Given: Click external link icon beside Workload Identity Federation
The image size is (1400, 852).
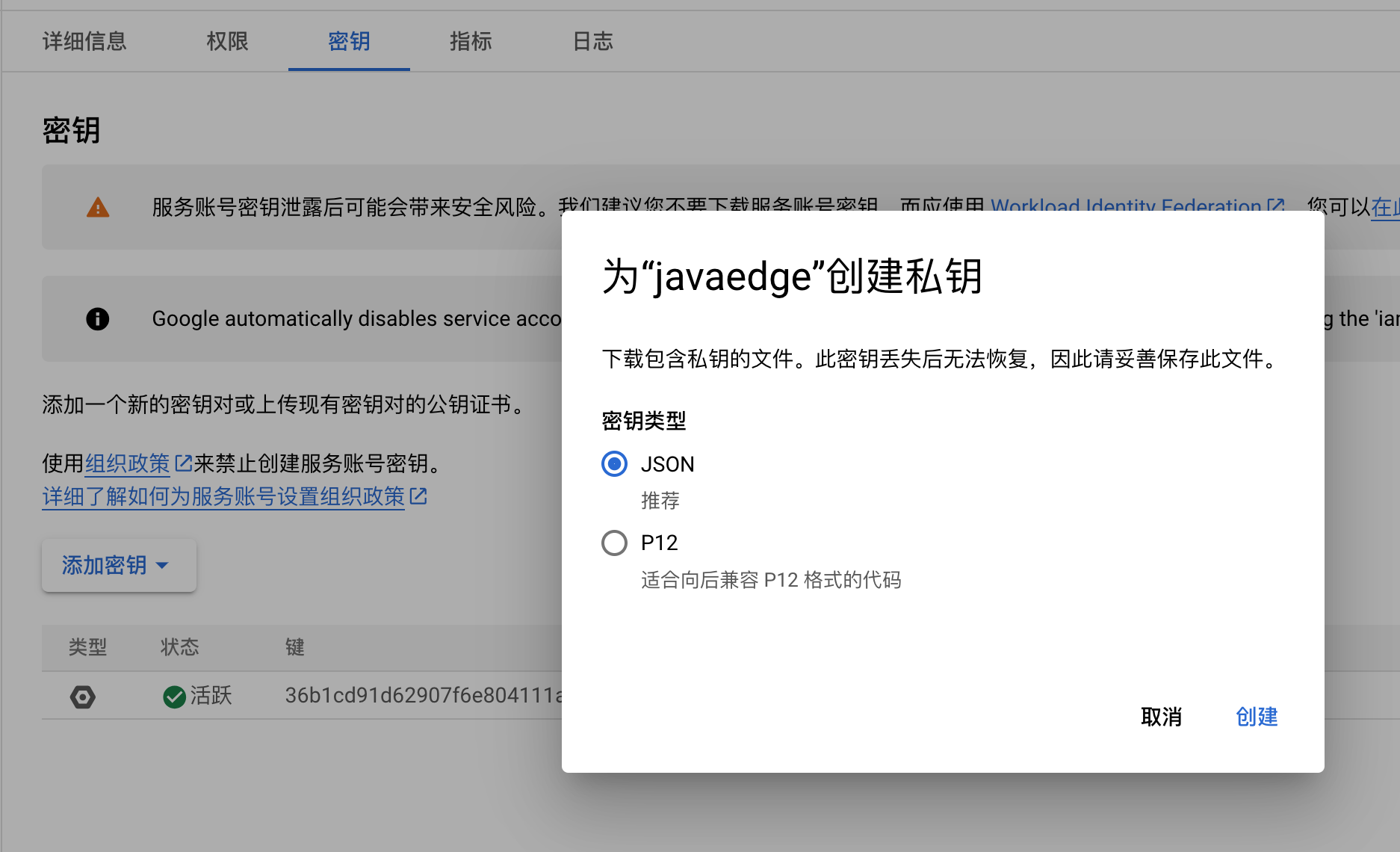Looking at the screenshot, I should [x=1276, y=206].
